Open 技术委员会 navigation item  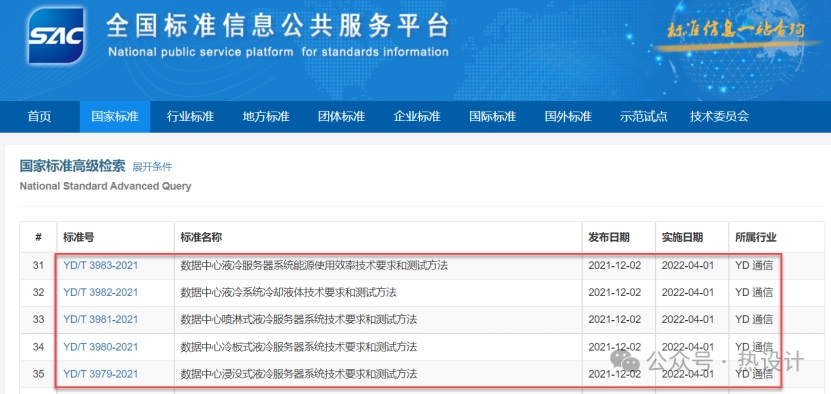pyautogui.click(x=719, y=117)
